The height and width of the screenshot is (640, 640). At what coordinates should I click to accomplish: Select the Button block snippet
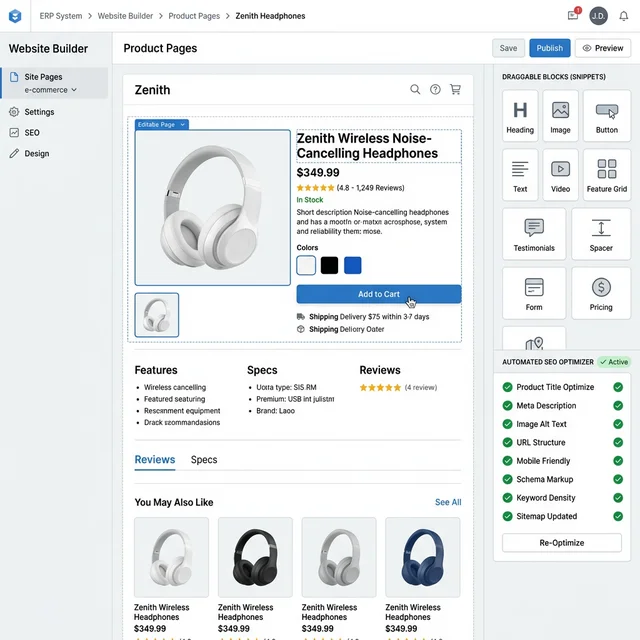point(607,116)
